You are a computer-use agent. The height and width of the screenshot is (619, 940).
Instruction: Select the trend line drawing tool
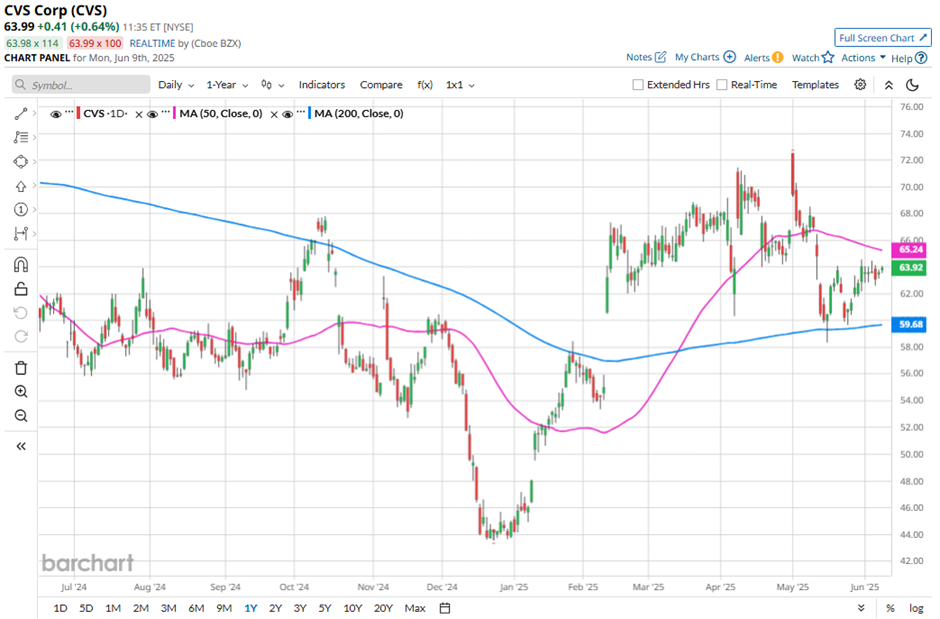(20, 114)
